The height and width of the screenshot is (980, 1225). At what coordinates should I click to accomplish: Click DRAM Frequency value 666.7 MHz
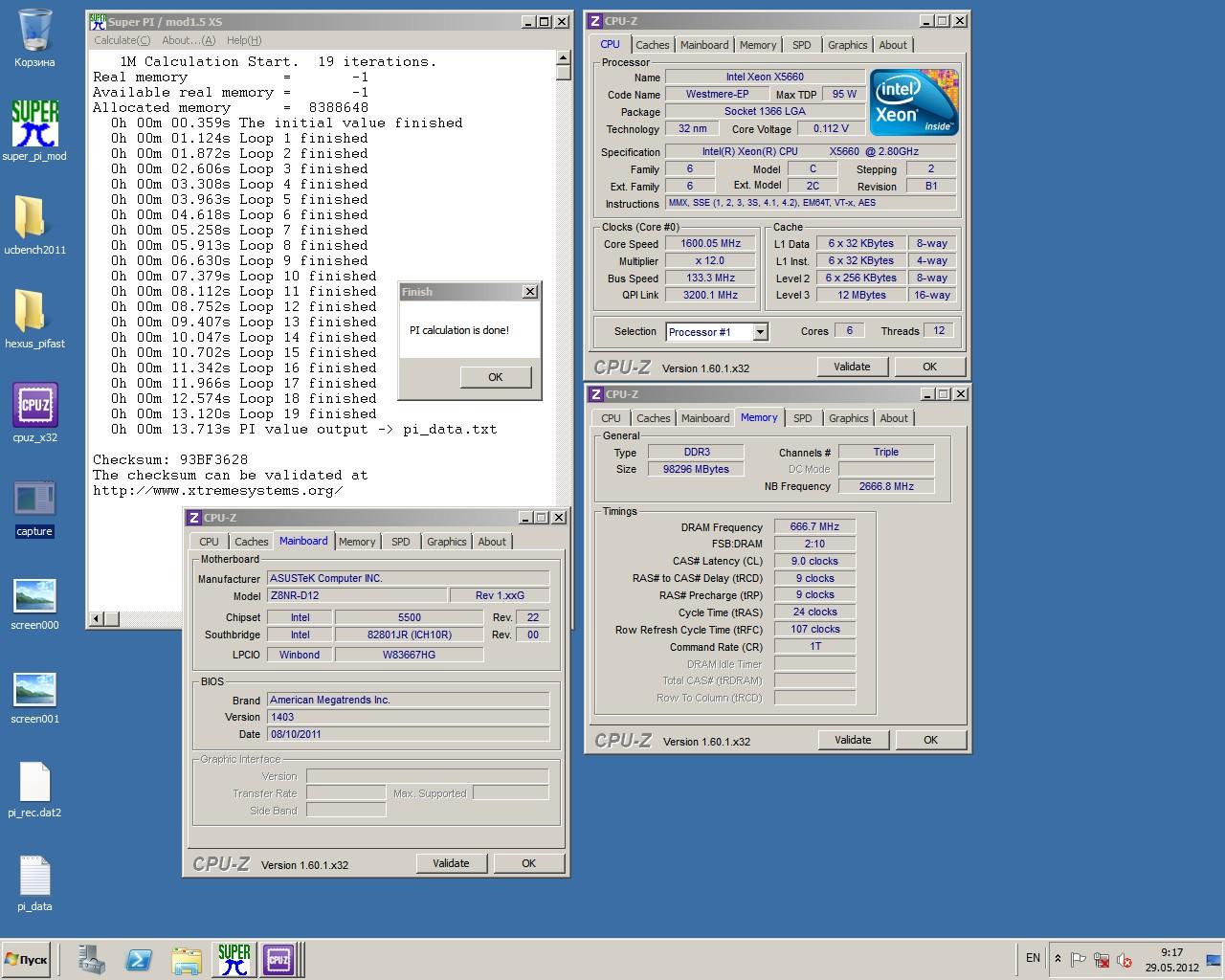[814, 526]
